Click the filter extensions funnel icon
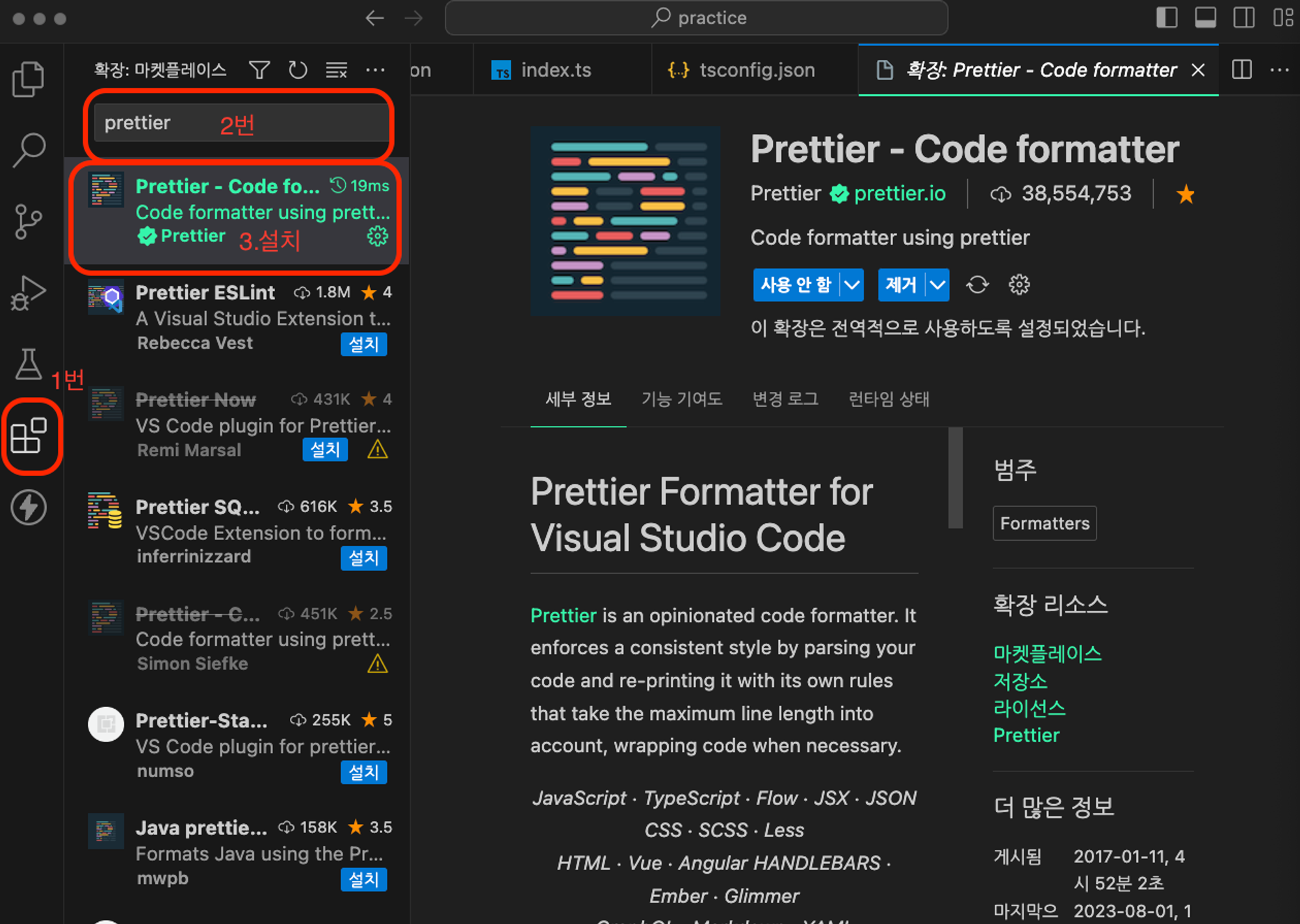This screenshot has height=924, width=1300. tap(259, 70)
